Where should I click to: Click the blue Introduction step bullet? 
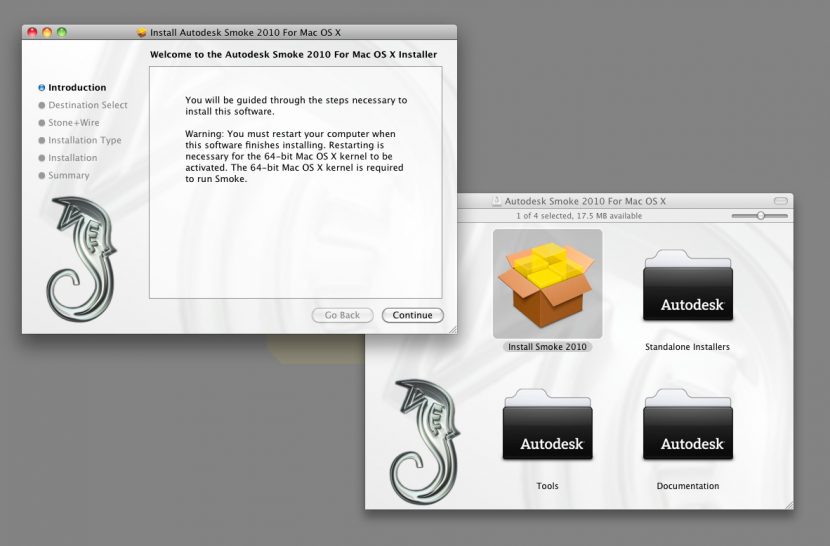point(42,88)
